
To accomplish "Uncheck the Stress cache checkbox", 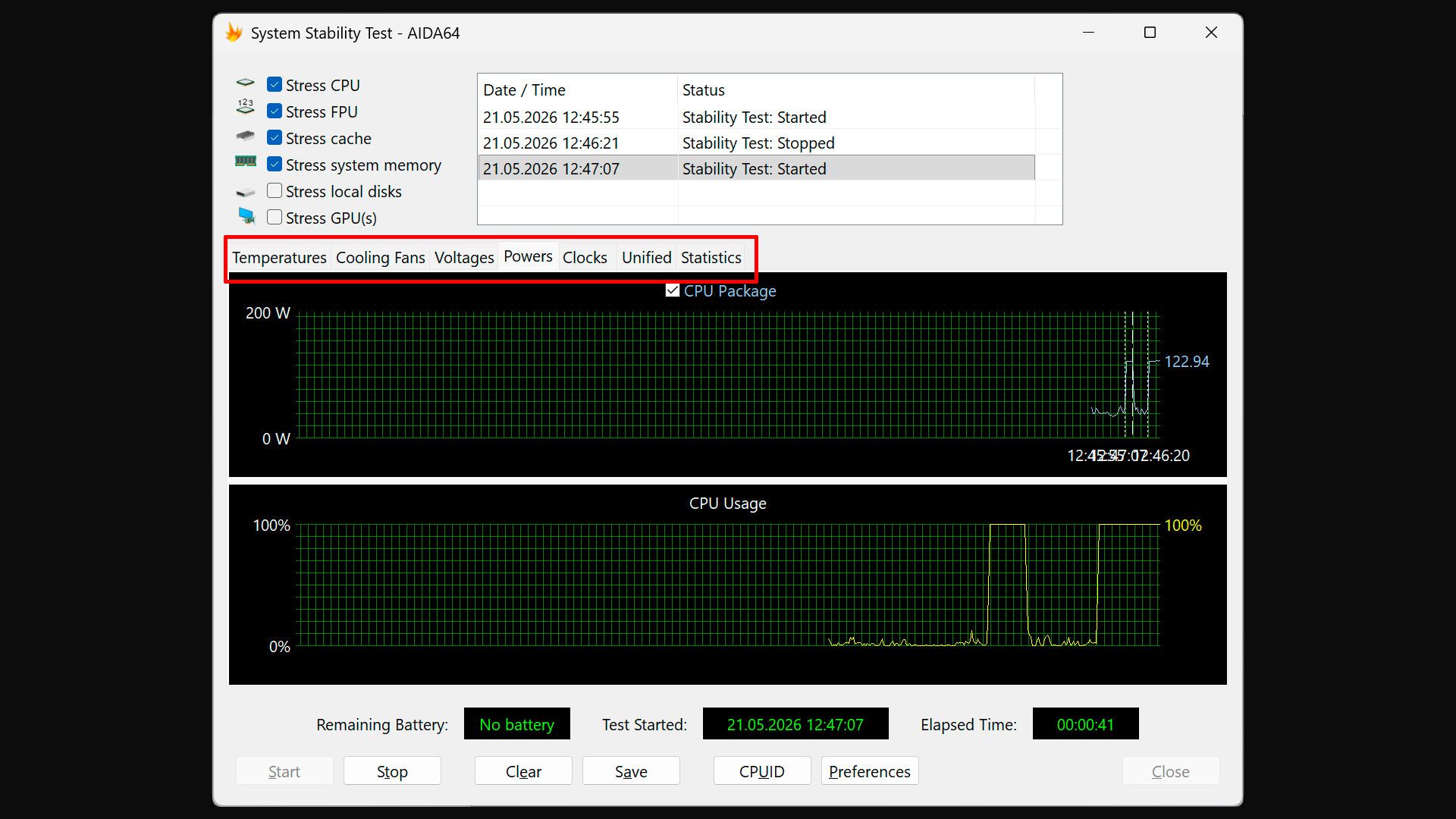I will point(275,138).
